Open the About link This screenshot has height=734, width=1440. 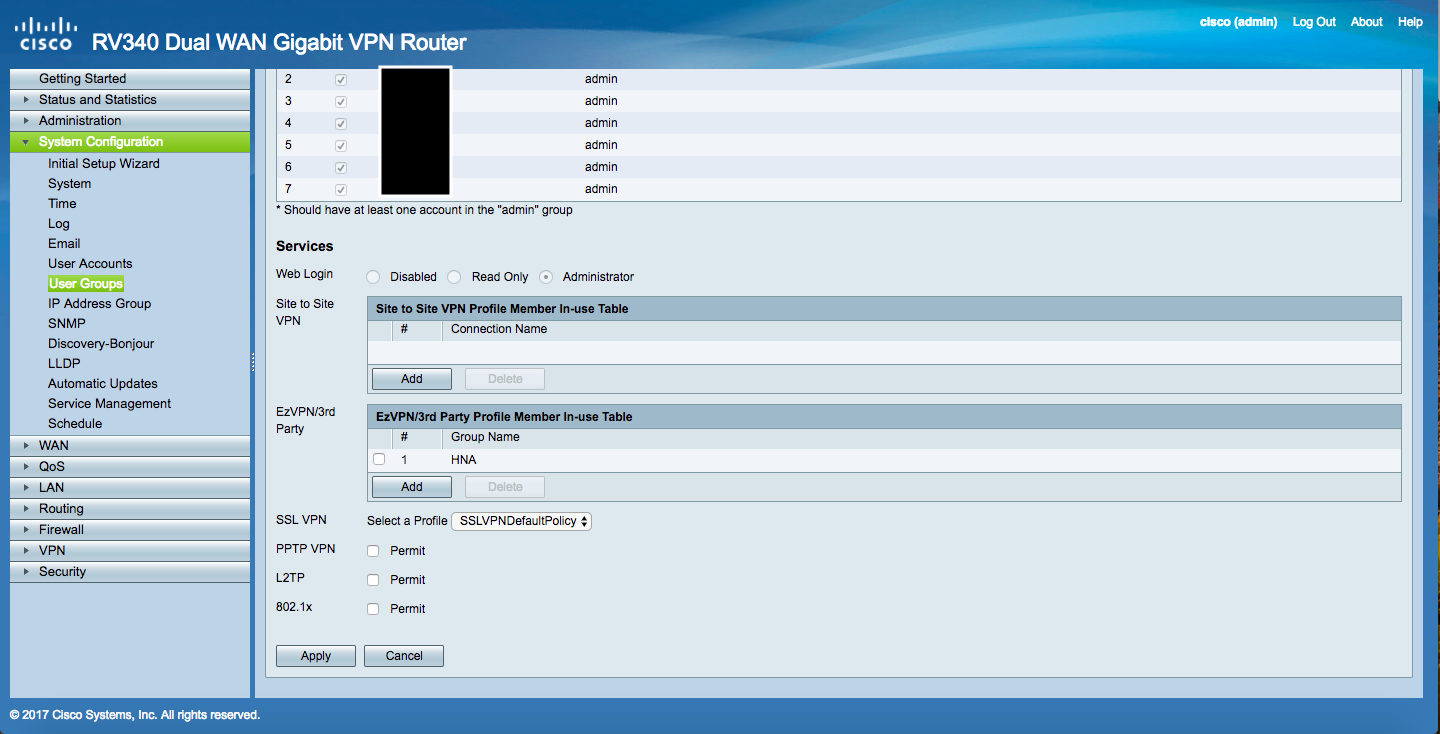pos(1366,22)
